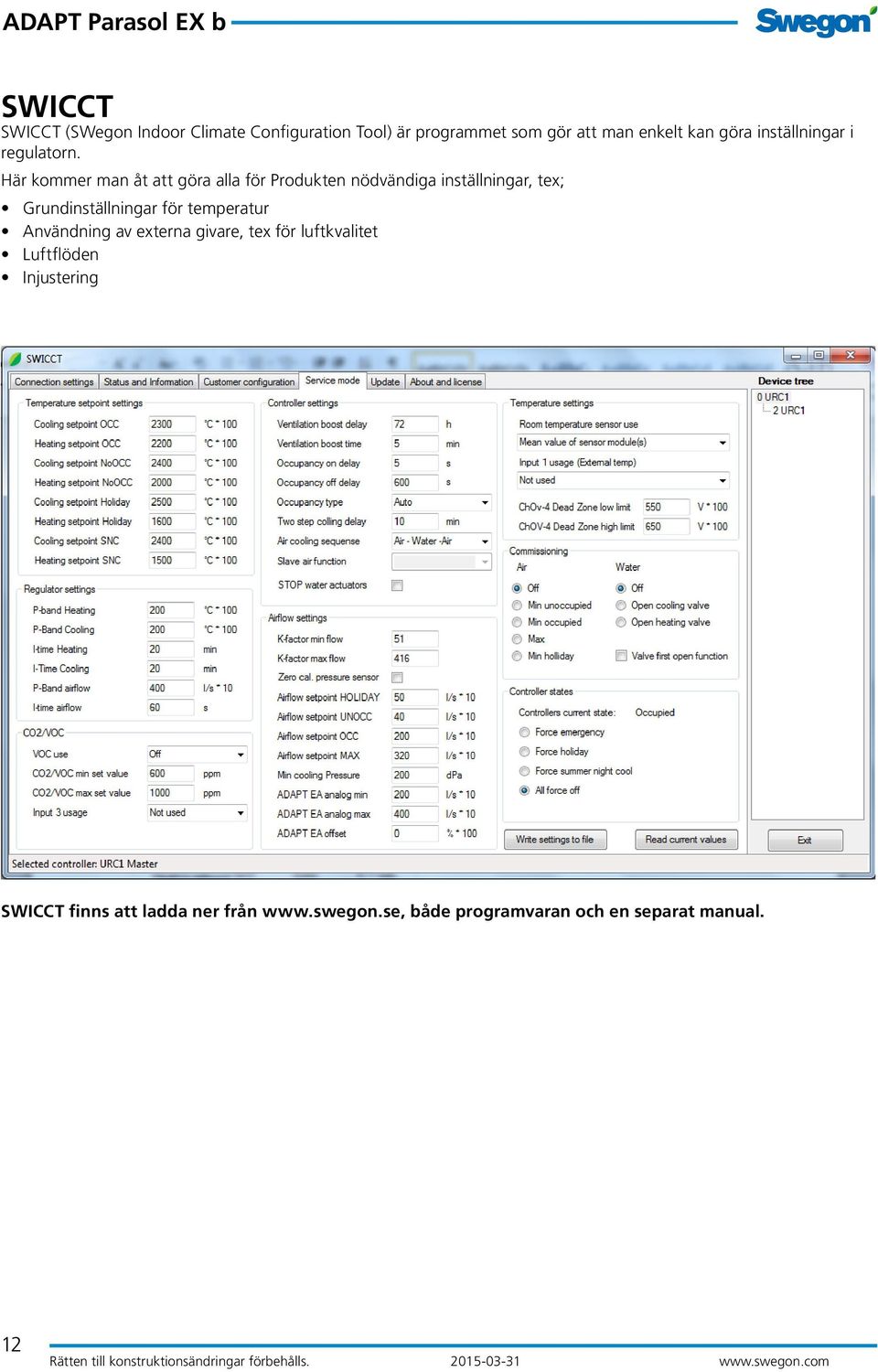Expand the Occupancy type dropdown
The image size is (878, 1372).
click(x=442, y=502)
